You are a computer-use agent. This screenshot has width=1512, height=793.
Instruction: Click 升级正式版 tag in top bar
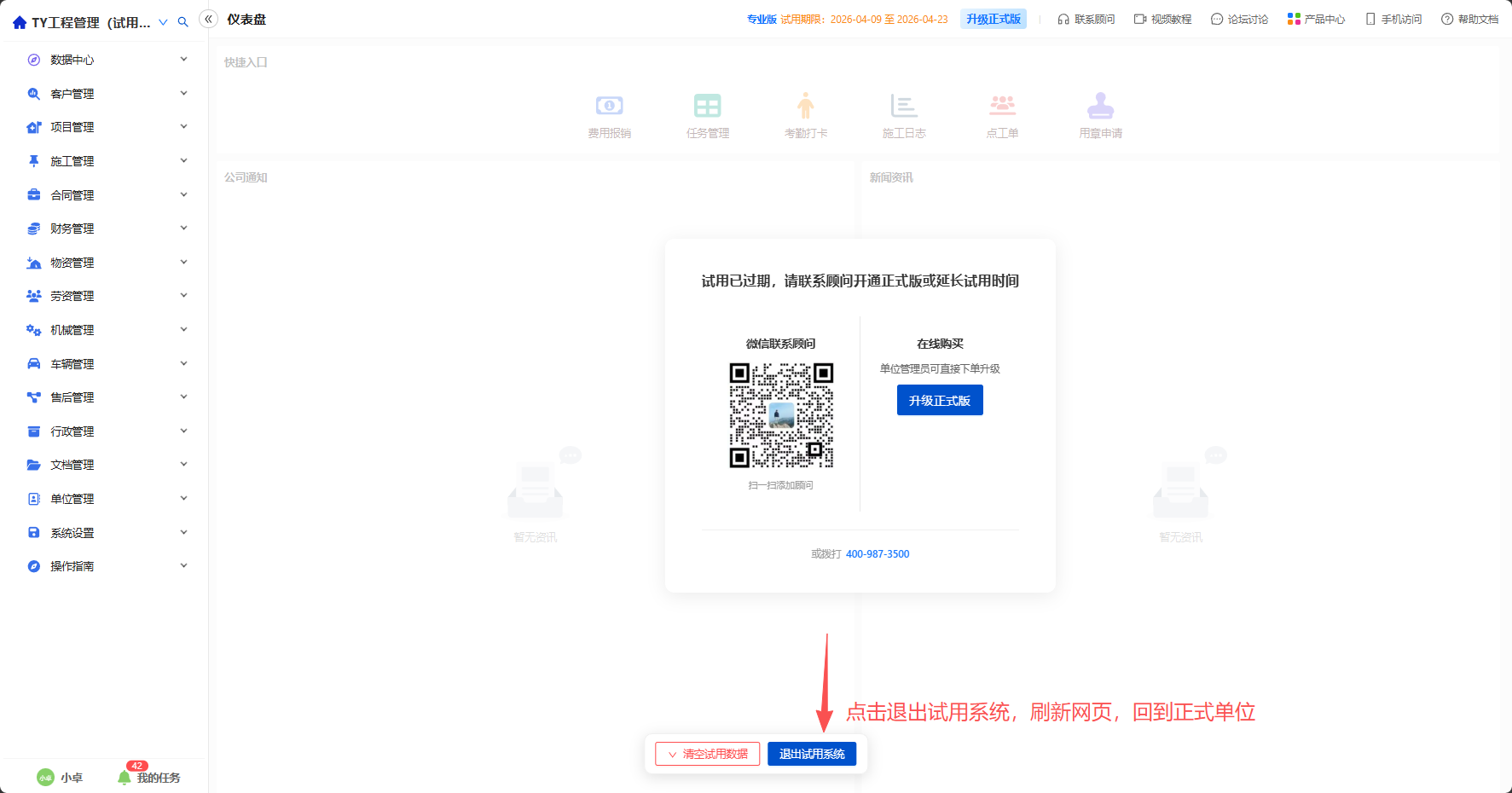(994, 19)
